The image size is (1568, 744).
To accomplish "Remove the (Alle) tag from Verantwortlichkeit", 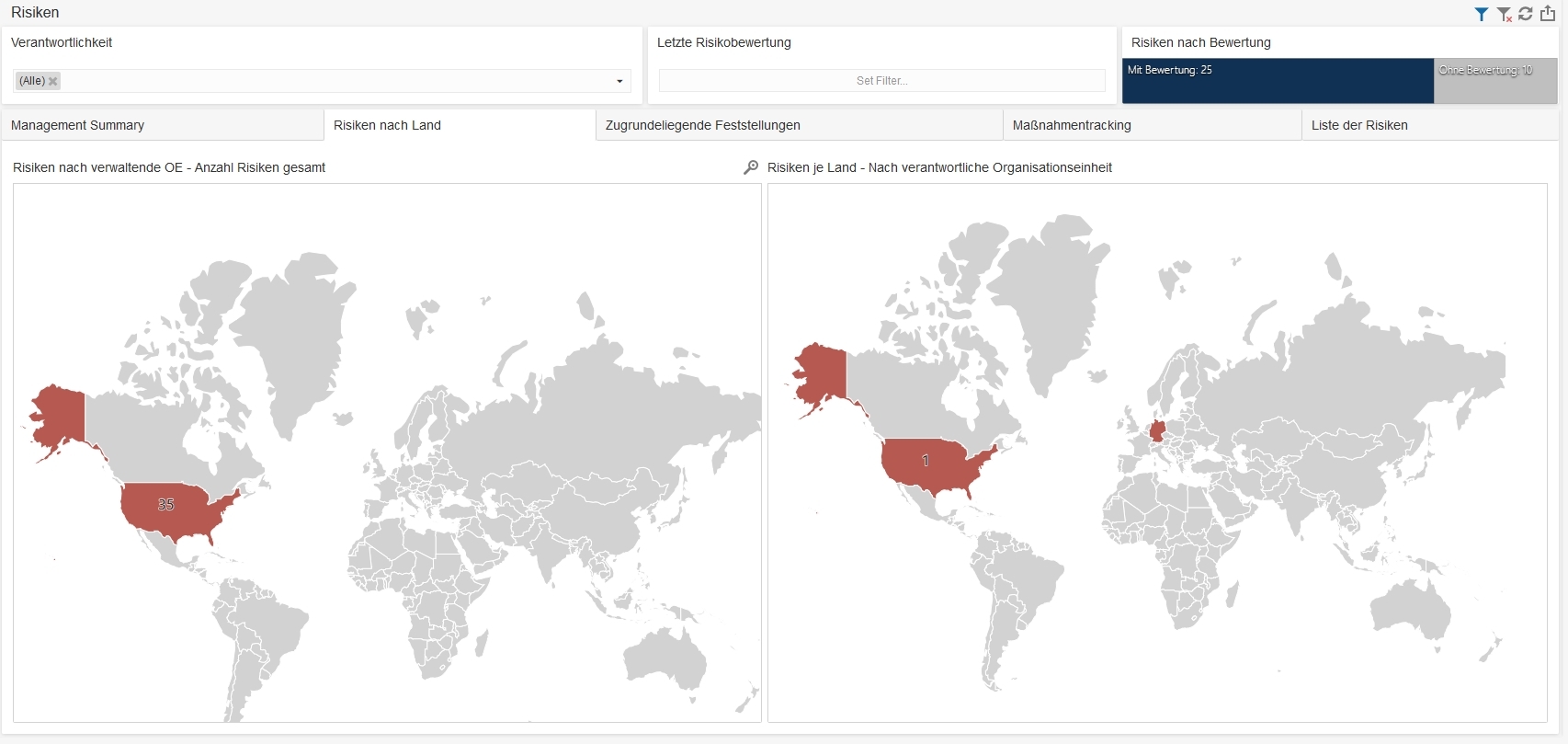I will (53, 81).
